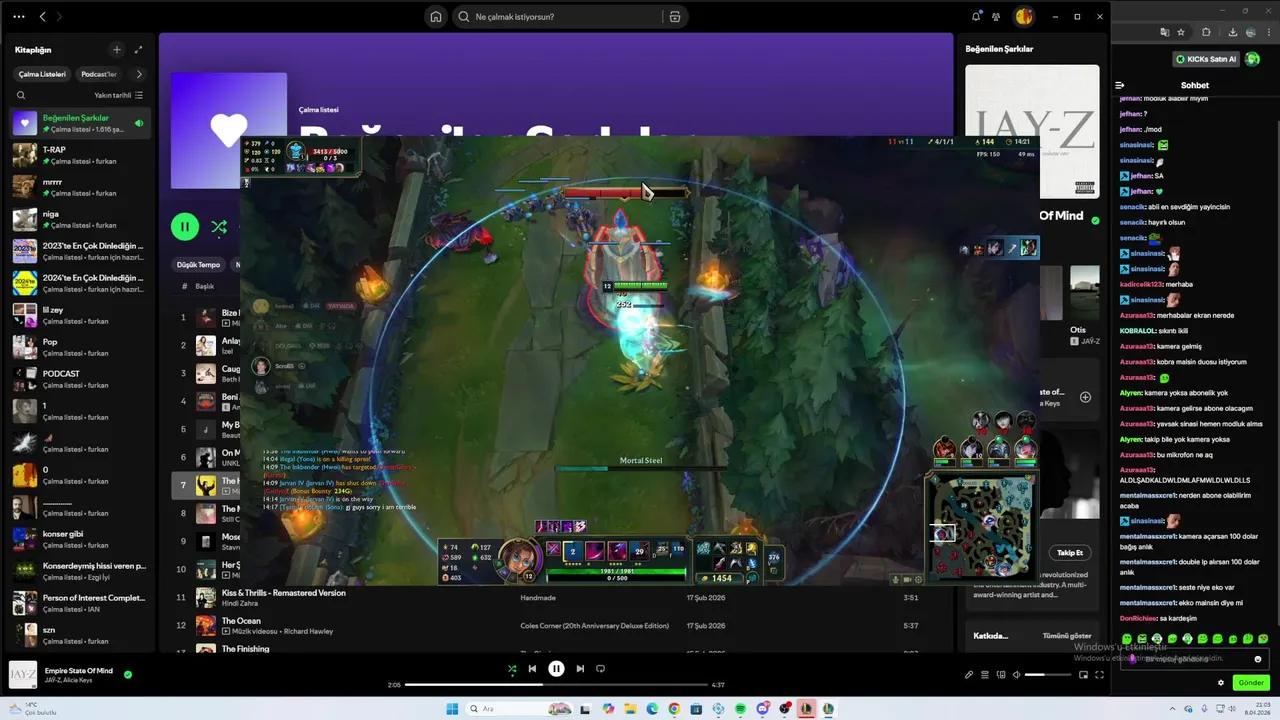Create new playlist with library plus icon
Viewport: 1280px width, 720px height.
point(116,49)
